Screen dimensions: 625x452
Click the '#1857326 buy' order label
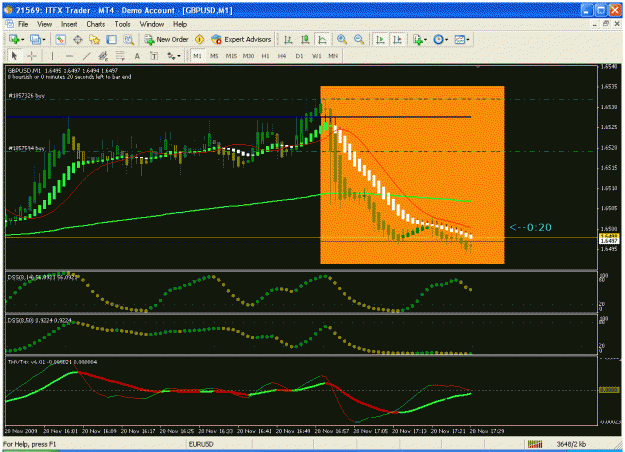click(26, 96)
